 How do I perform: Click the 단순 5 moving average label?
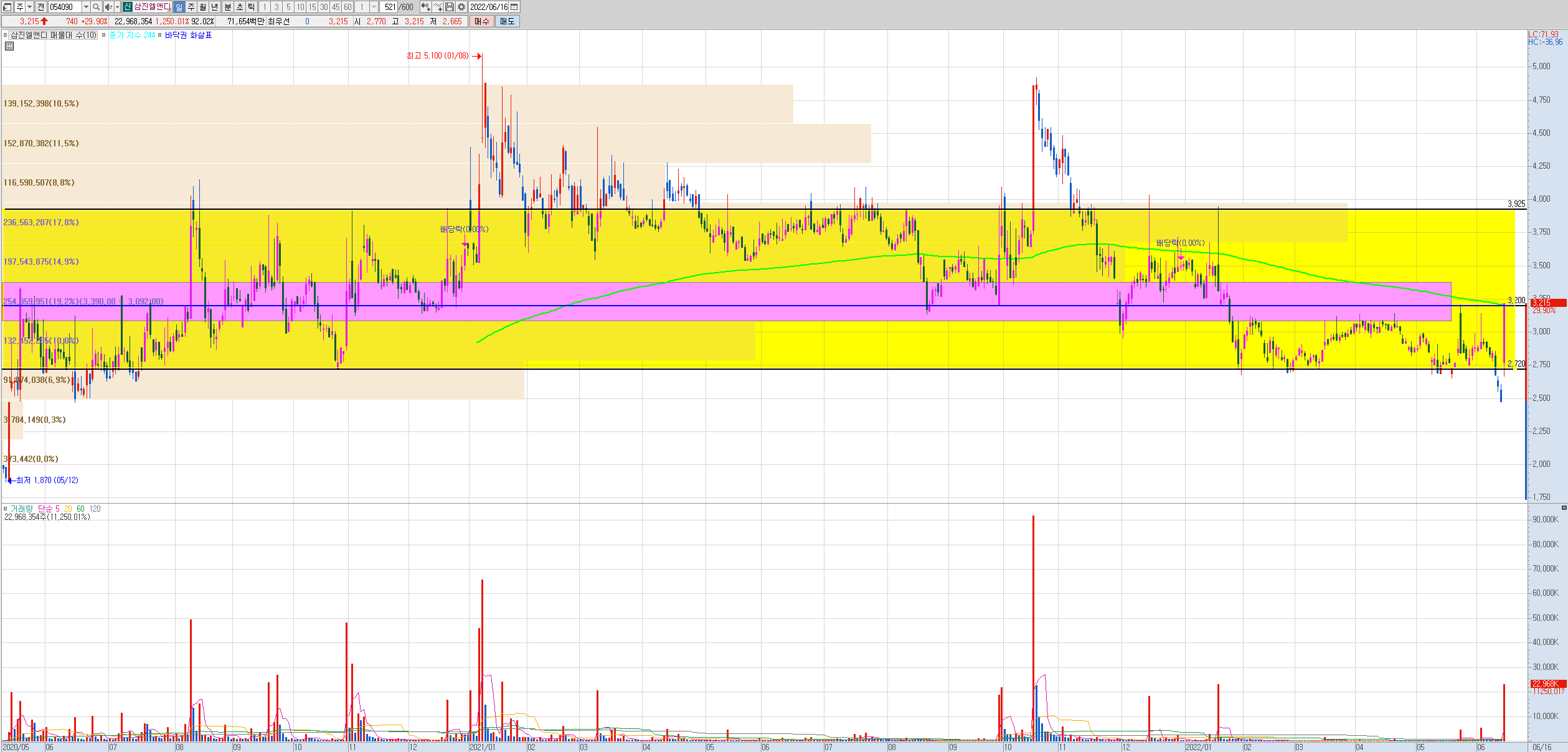pyautogui.click(x=49, y=509)
